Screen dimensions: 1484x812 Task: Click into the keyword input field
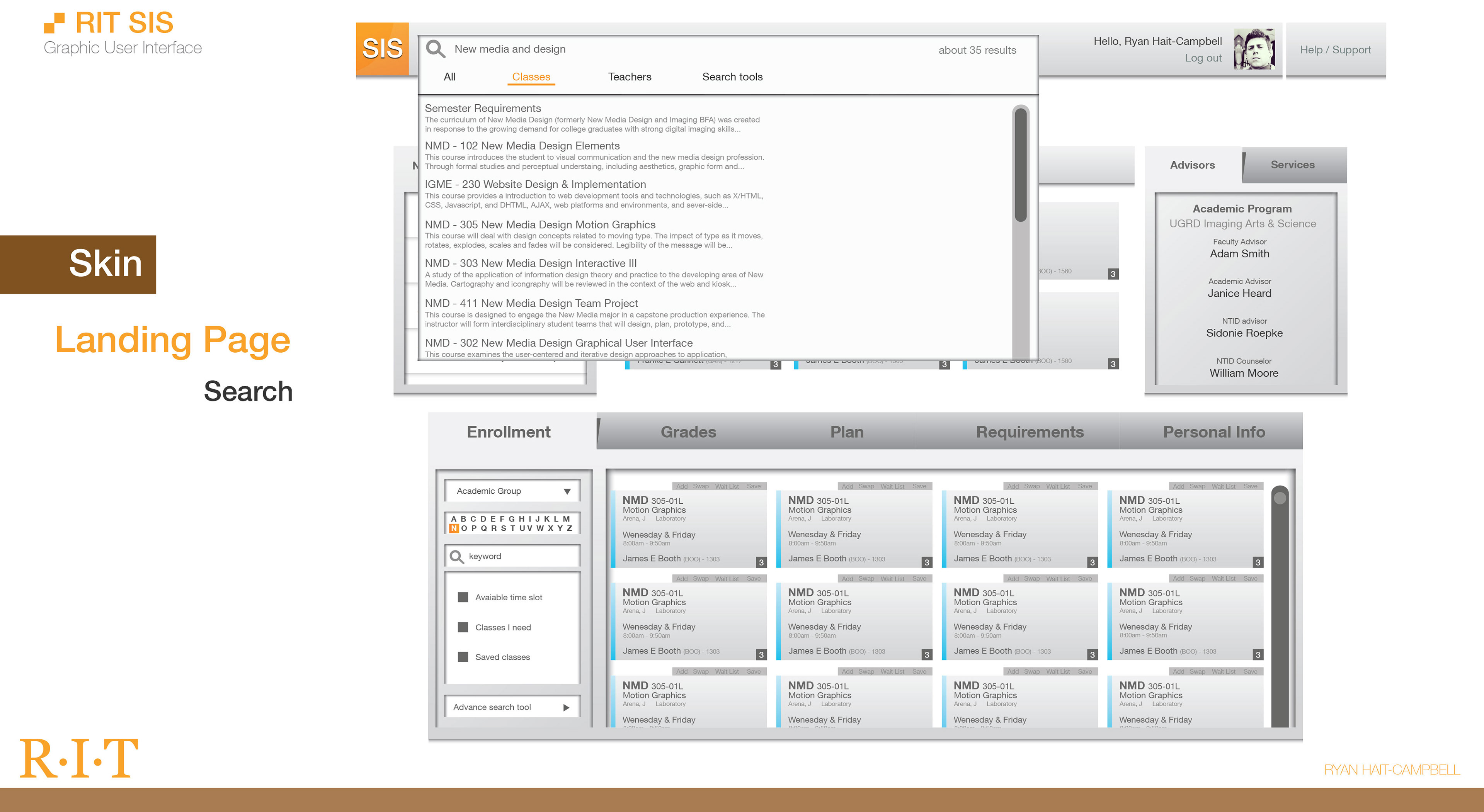tap(519, 556)
